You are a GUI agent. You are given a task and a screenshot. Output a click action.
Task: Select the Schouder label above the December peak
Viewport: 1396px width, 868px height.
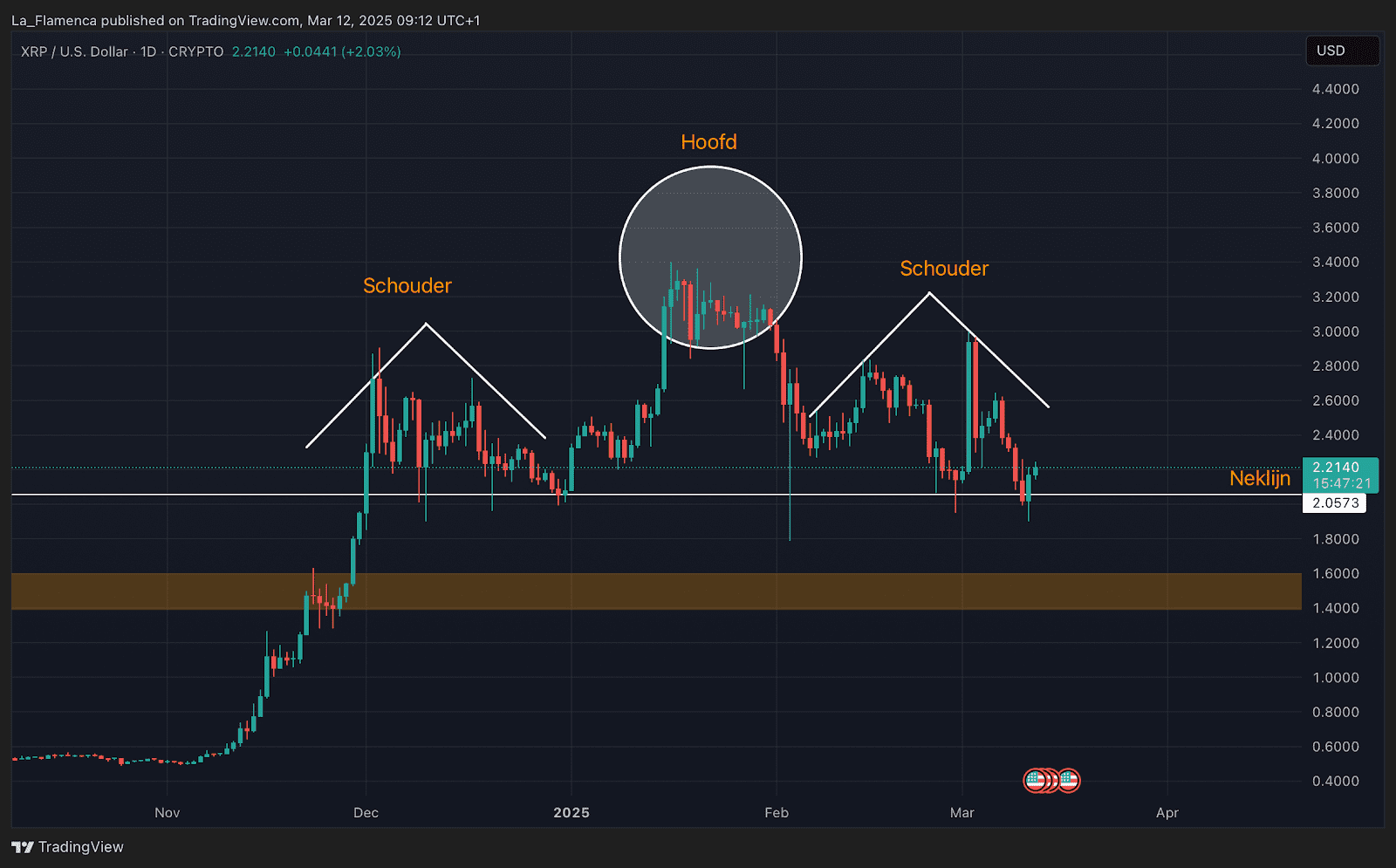[x=407, y=286]
